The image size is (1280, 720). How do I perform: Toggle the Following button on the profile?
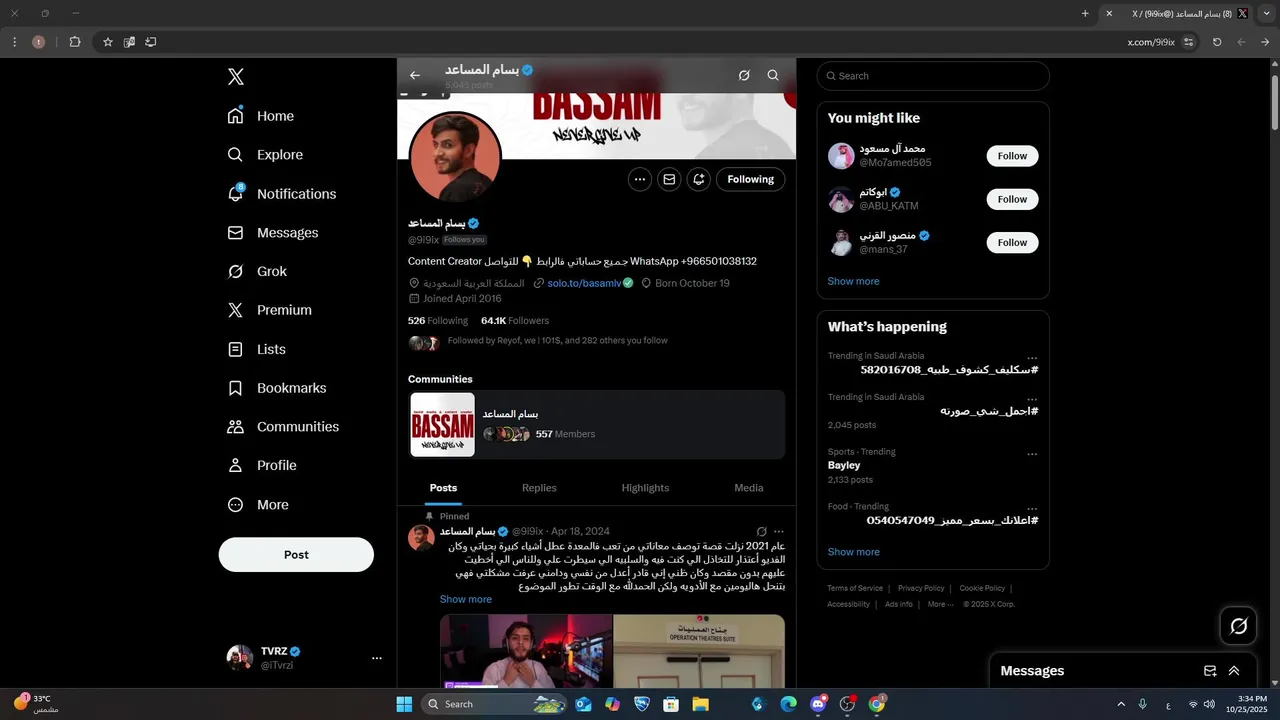751,179
